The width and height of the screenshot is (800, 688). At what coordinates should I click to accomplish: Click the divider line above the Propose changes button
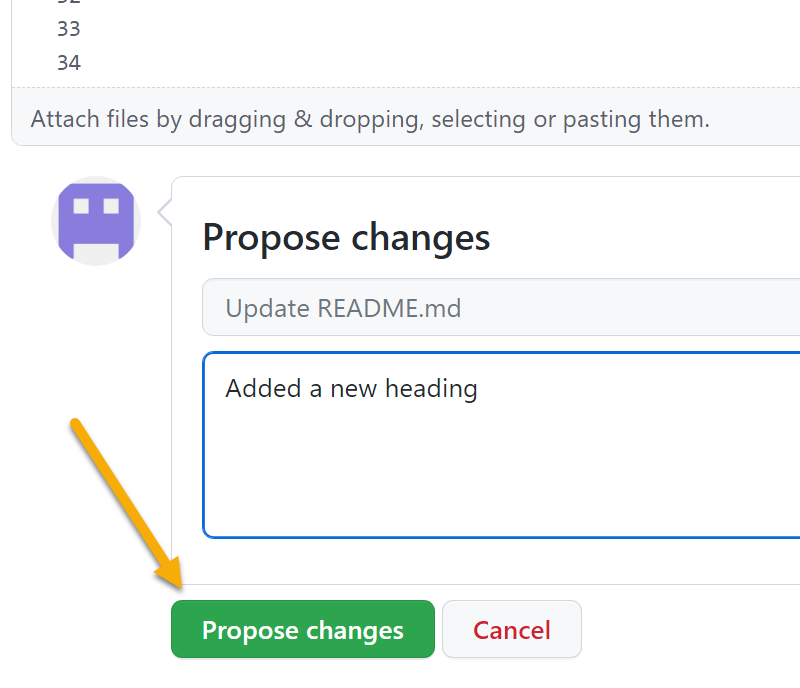coord(486,584)
